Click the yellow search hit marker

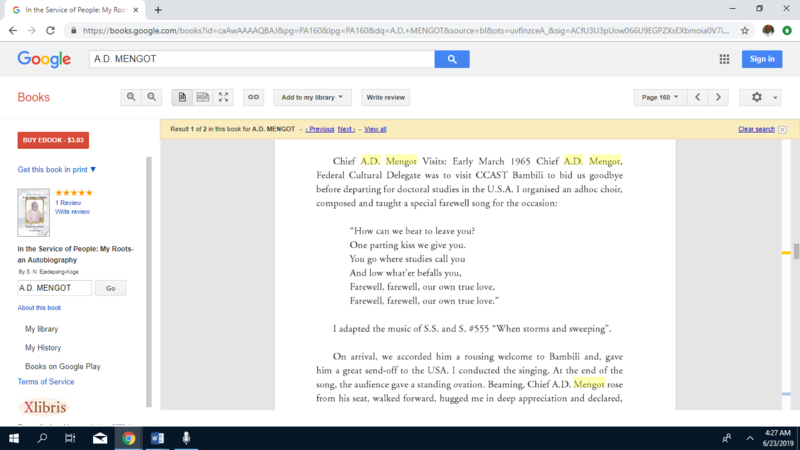(x=786, y=253)
